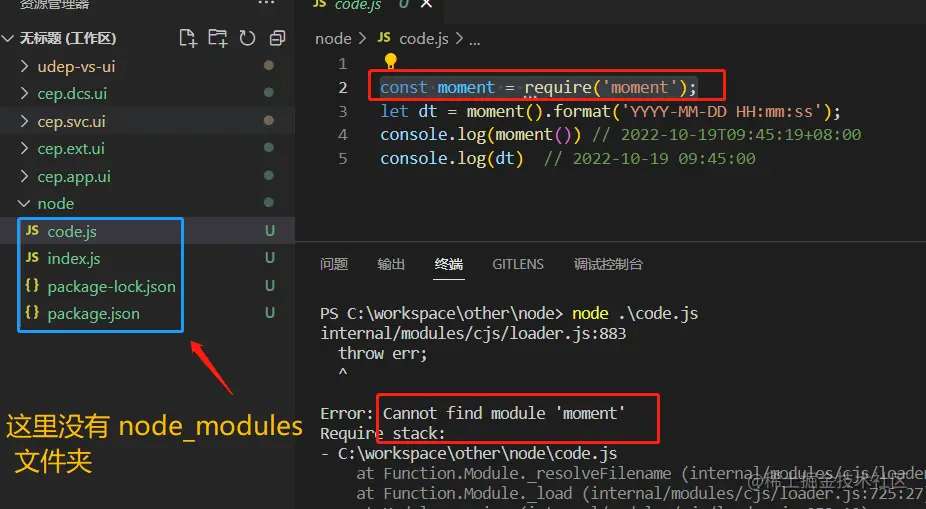Click the status dot beside the node folder
This screenshot has height=509, width=926.
[x=269, y=203]
